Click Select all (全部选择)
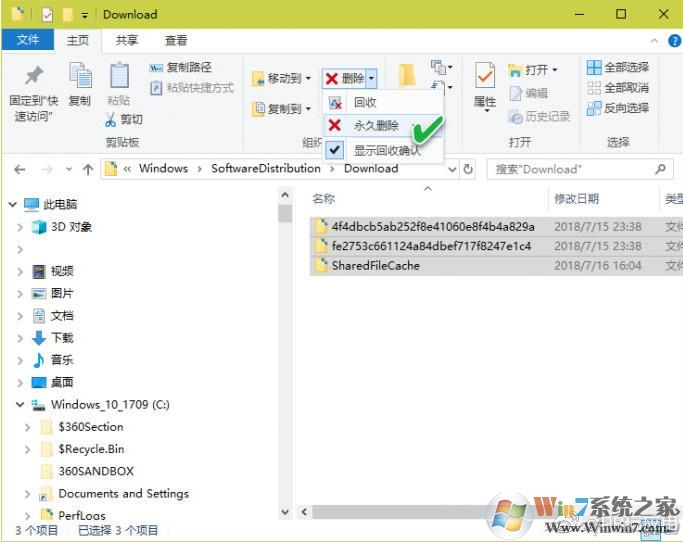Viewport: 683px width, 542px height. click(618, 67)
